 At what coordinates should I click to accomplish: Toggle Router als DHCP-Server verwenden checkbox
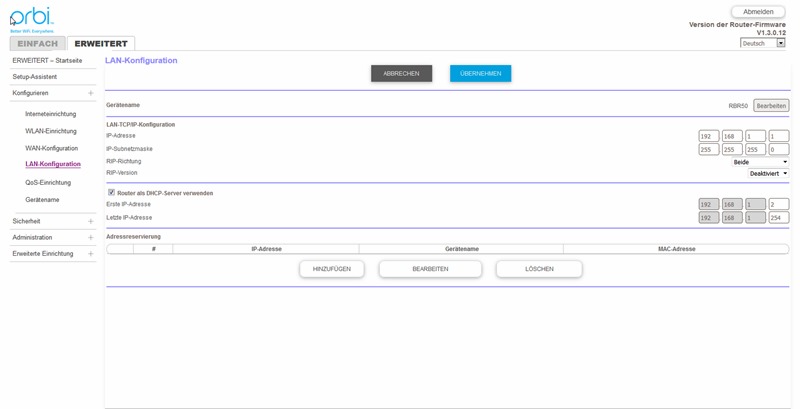(111, 193)
